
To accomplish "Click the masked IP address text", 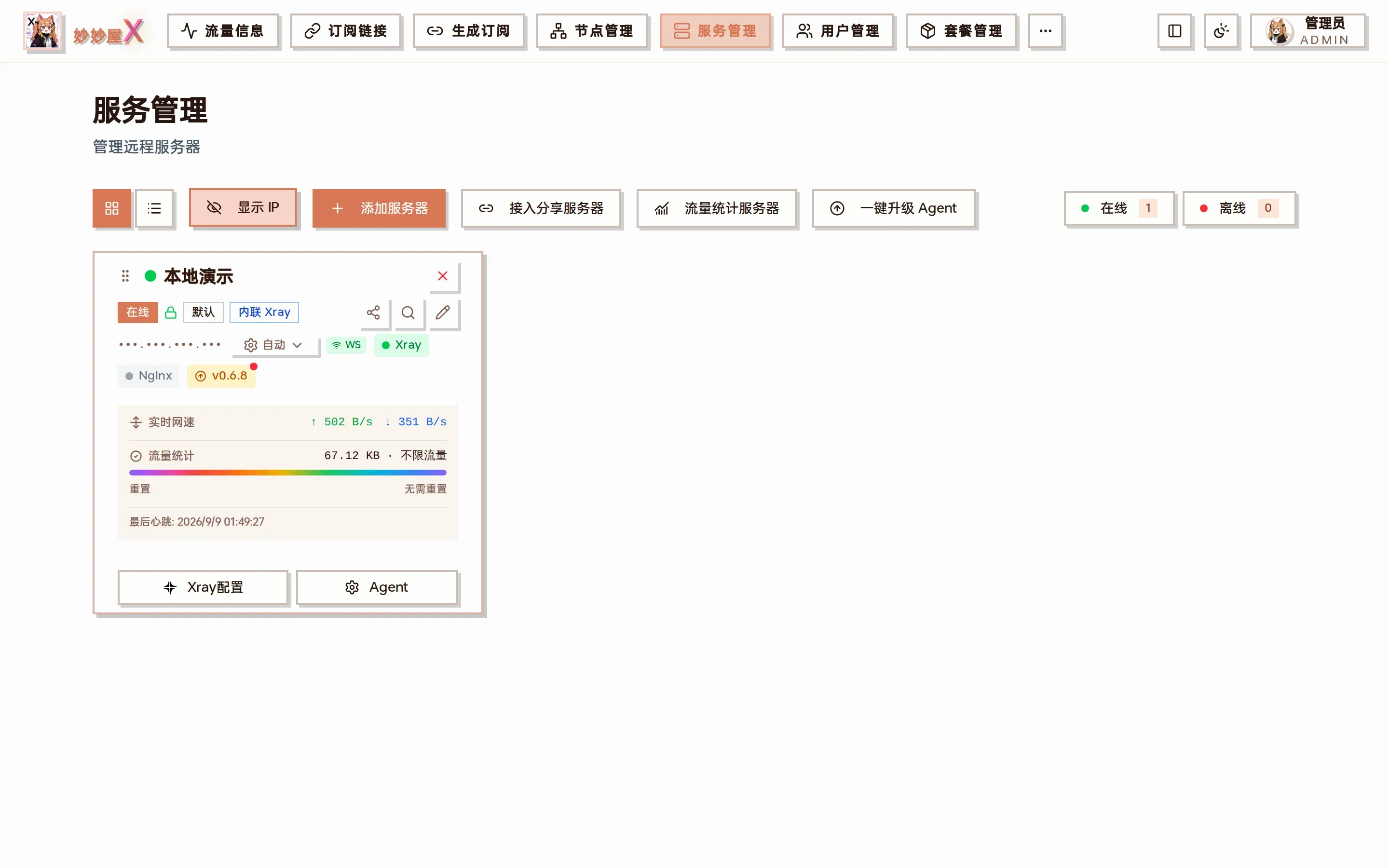I will tap(170, 345).
